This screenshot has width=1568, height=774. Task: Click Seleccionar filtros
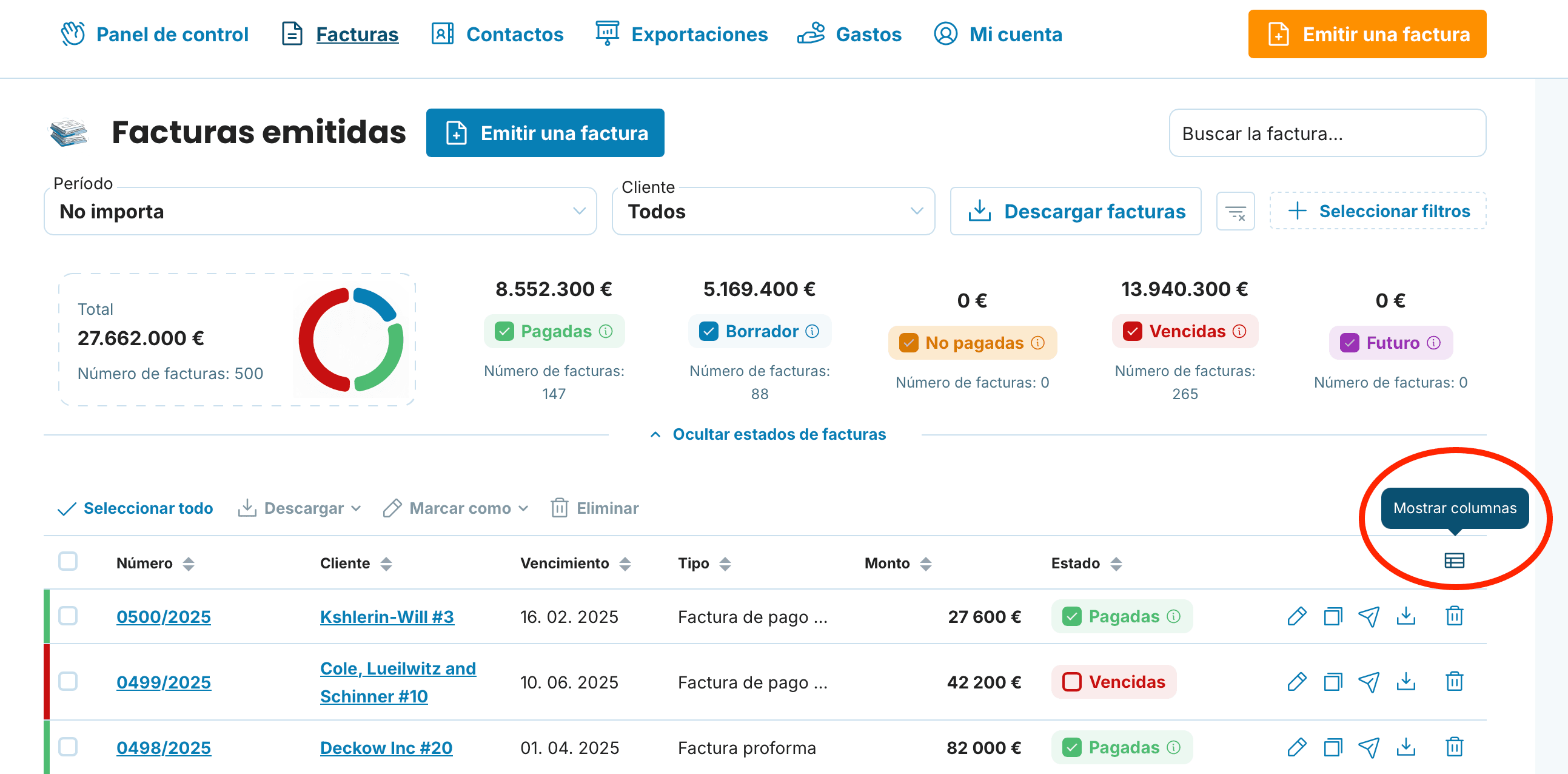tap(1378, 211)
